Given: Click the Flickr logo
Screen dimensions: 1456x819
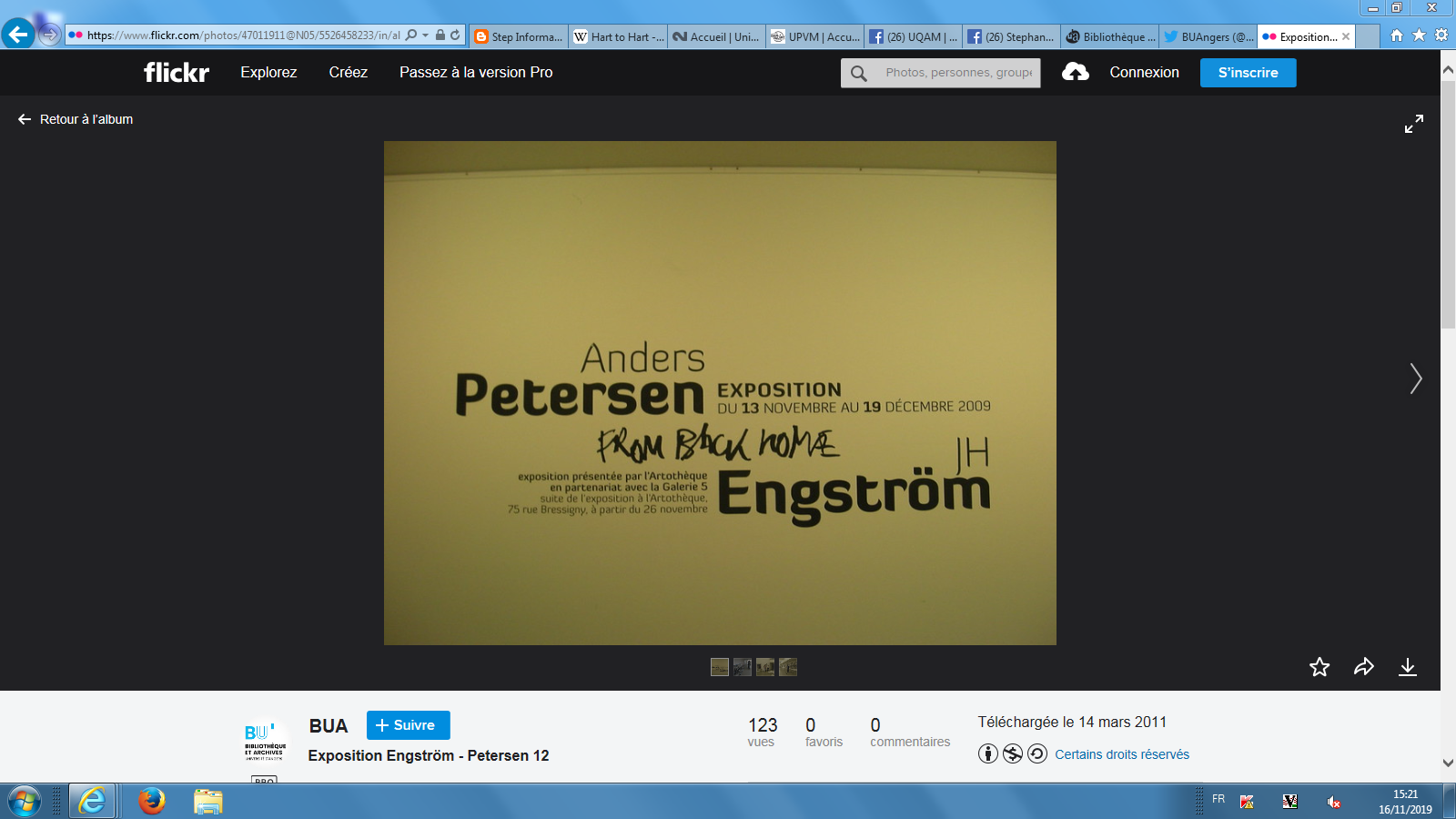Looking at the screenshot, I should tap(177, 73).
